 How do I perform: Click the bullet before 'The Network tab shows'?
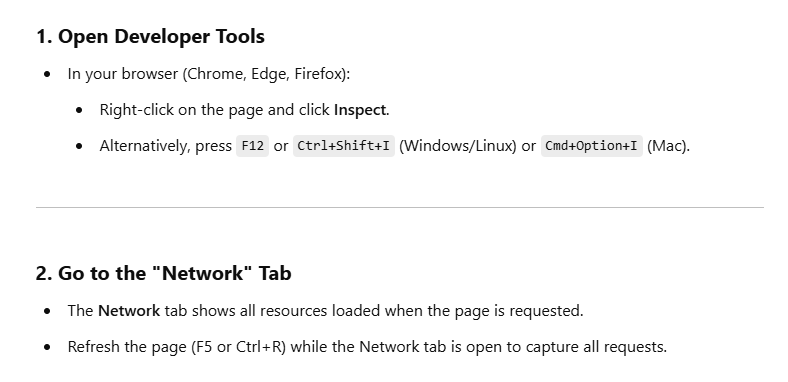coord(47,312)
